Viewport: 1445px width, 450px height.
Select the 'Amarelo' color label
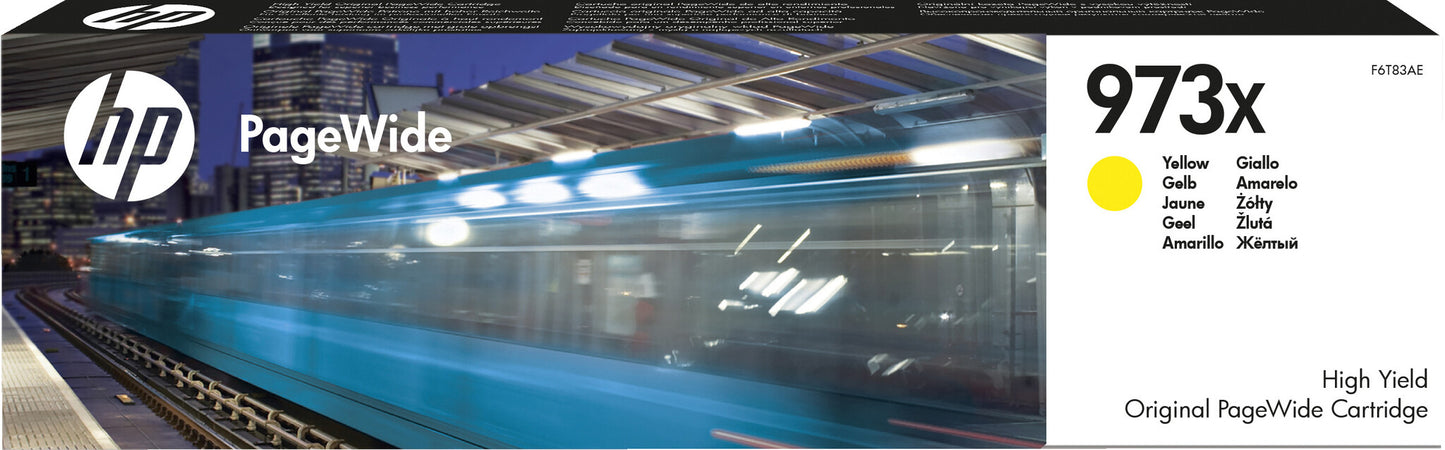point(1266,183)
